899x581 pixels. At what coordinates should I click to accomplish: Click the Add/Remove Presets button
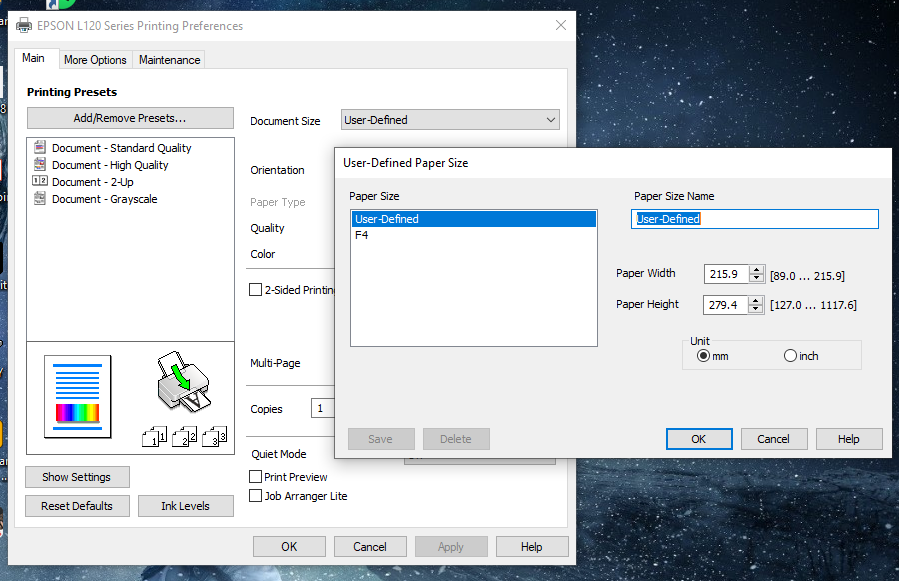(130, 118)
